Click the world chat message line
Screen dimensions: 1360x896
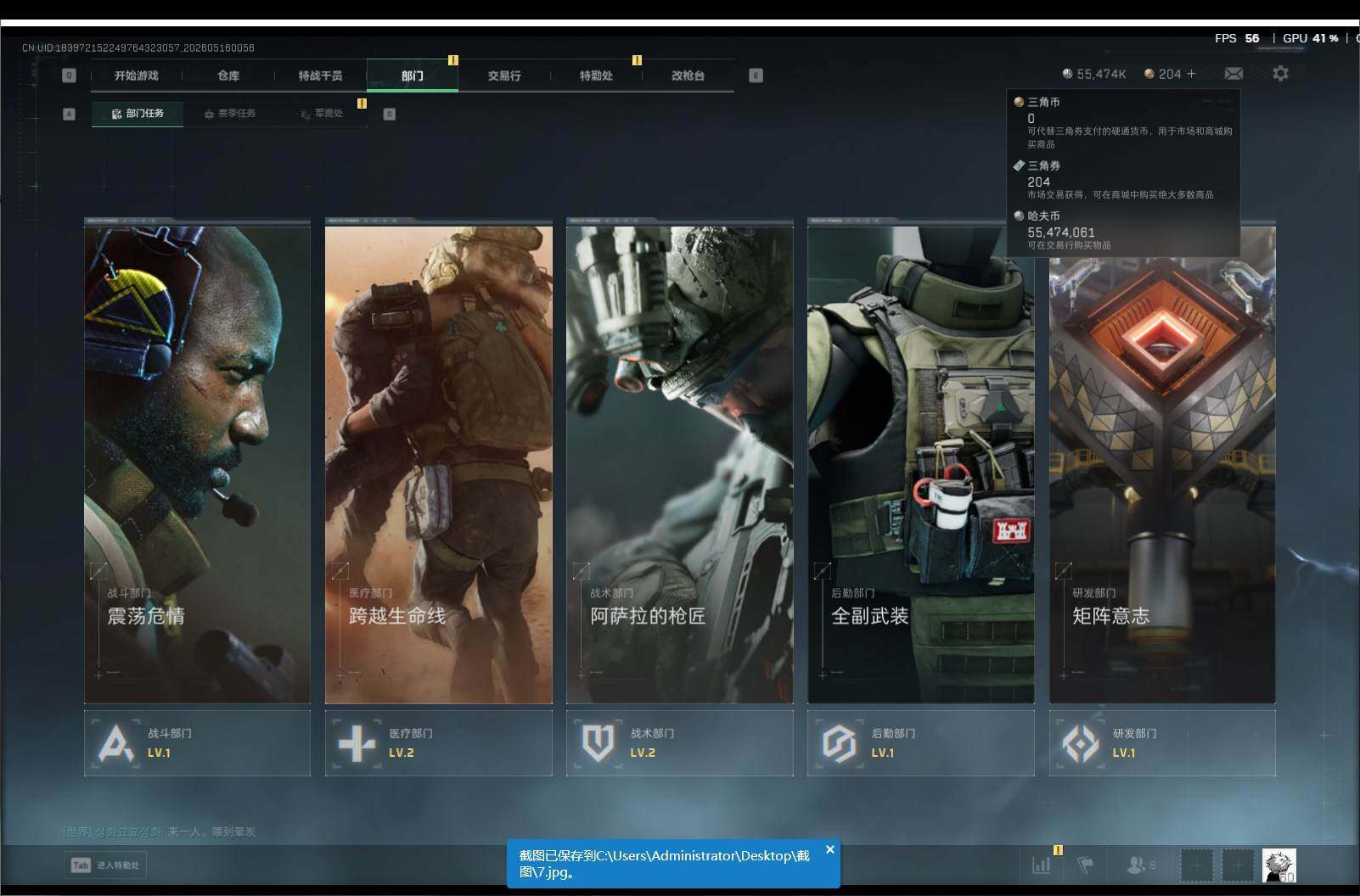pyautogui.click(x=160, y=832)
